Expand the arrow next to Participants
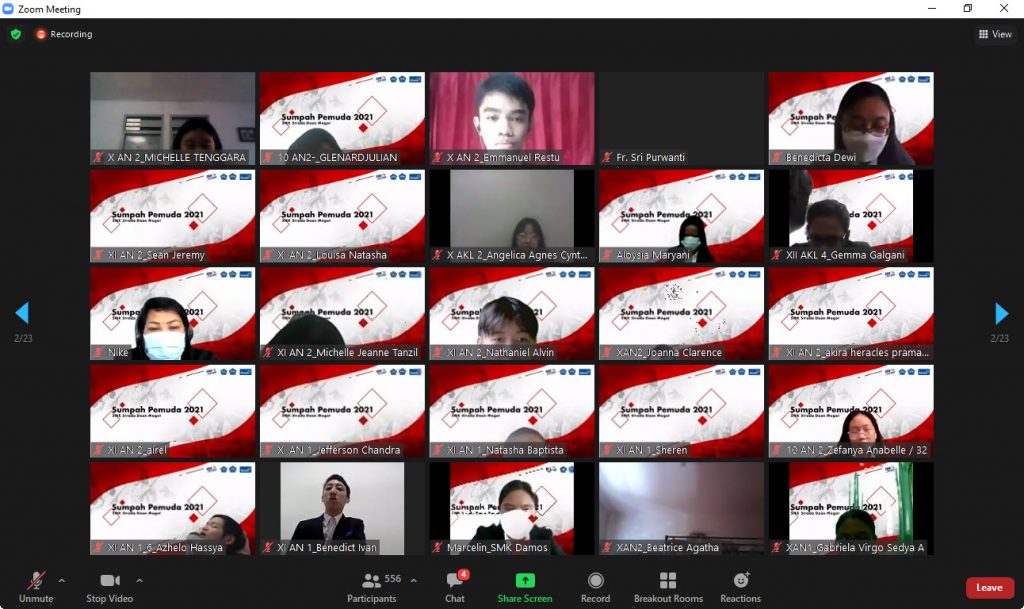Screen dimensions: 1024x609 pyautogui.click(x=414, y=580)
